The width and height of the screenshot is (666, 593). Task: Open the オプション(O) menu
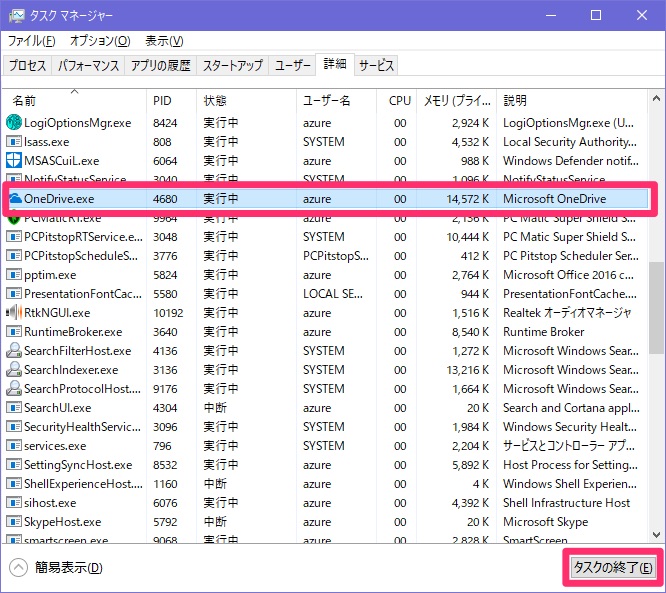[100, 41]
